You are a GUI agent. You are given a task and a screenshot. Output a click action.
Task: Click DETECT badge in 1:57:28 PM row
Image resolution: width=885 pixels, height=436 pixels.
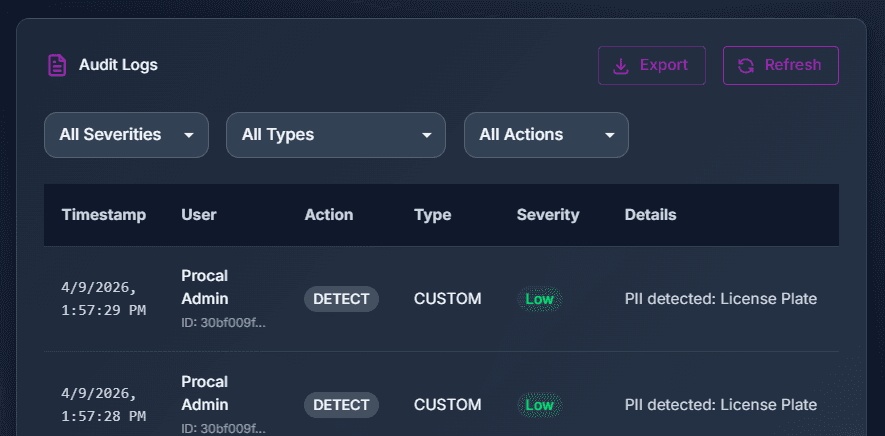pos(341,405)
